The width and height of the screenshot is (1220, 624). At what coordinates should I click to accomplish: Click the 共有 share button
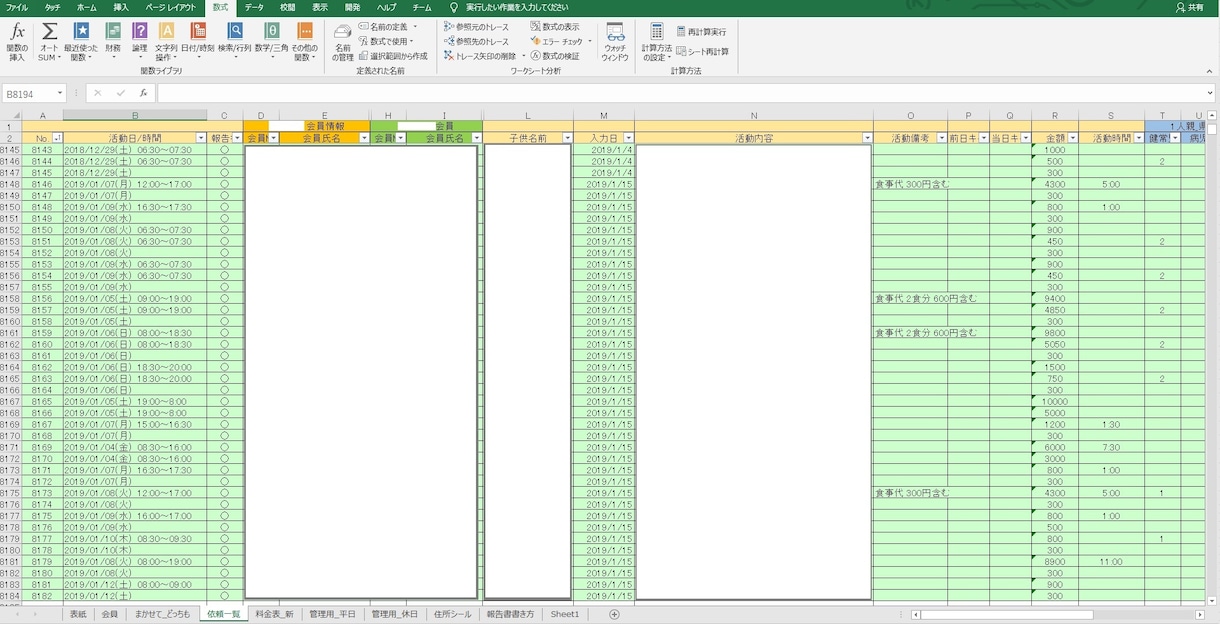point(1190,7)
